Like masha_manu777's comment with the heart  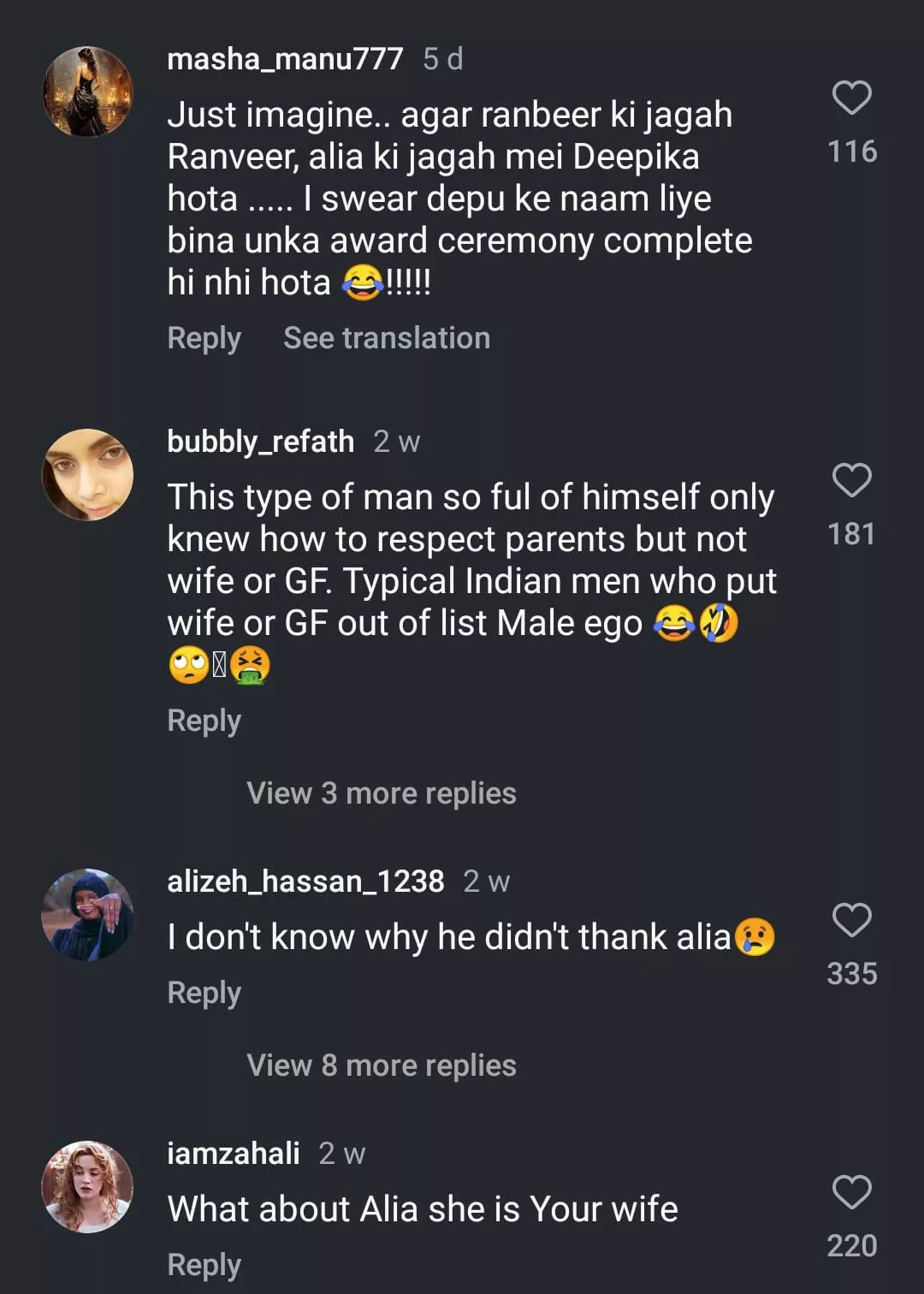tap(851, 98)
